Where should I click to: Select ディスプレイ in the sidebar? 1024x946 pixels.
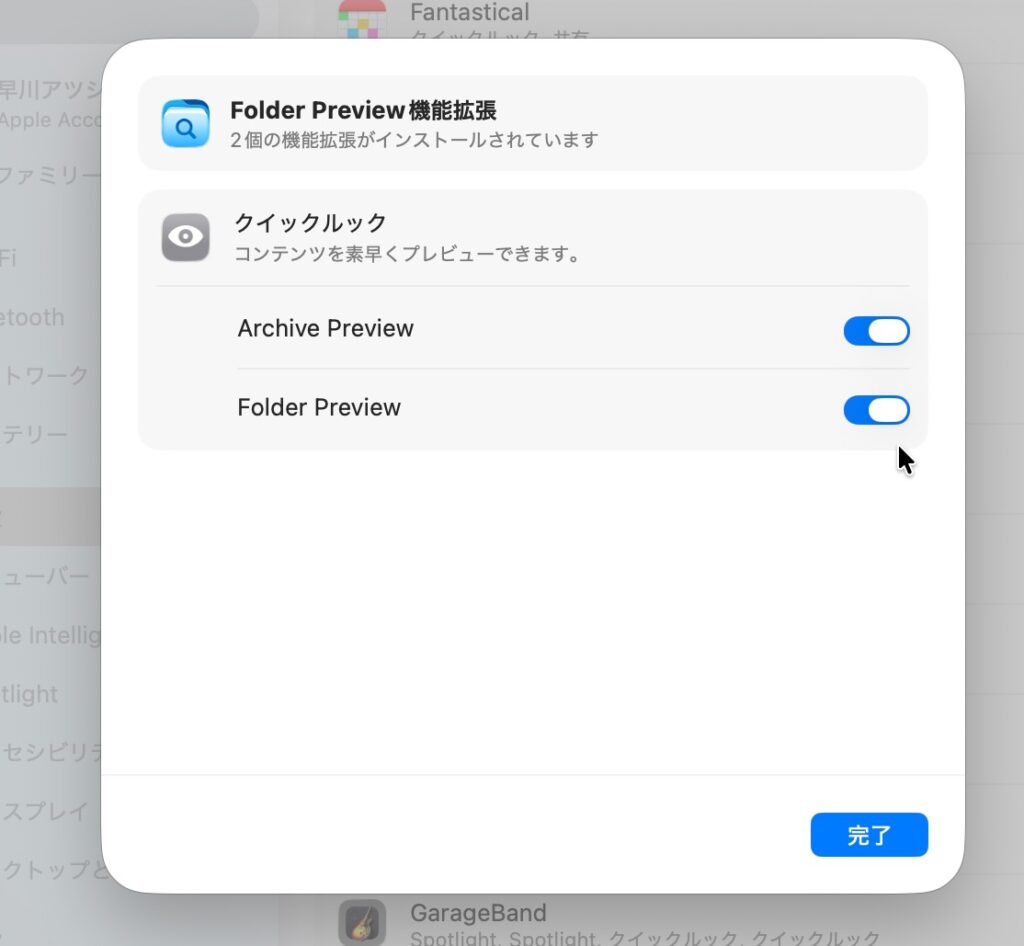44,811
